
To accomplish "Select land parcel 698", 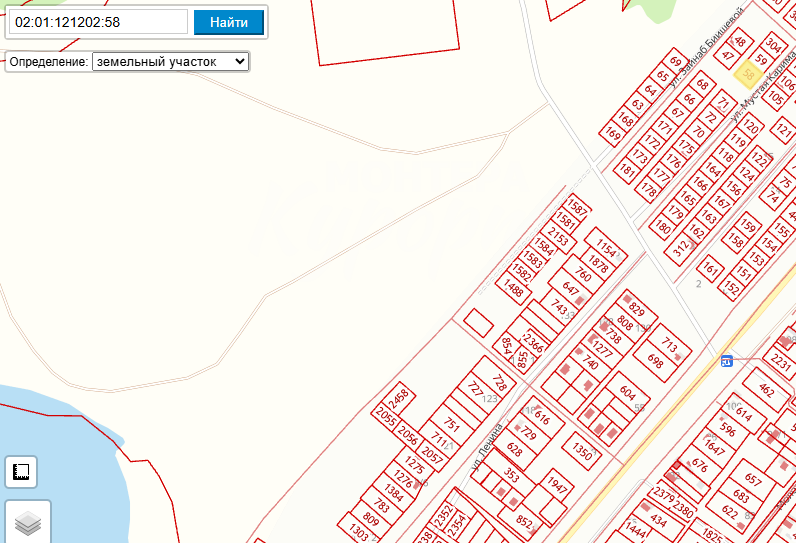I will point(655,361).
